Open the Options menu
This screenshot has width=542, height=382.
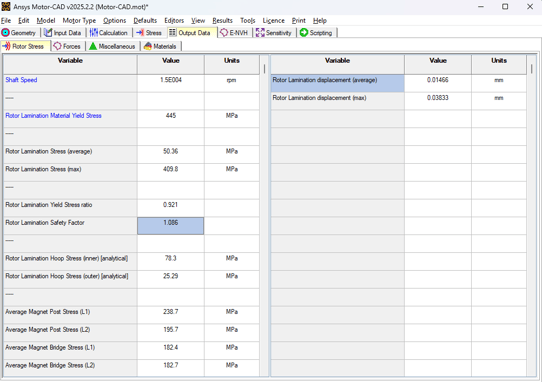115,21
